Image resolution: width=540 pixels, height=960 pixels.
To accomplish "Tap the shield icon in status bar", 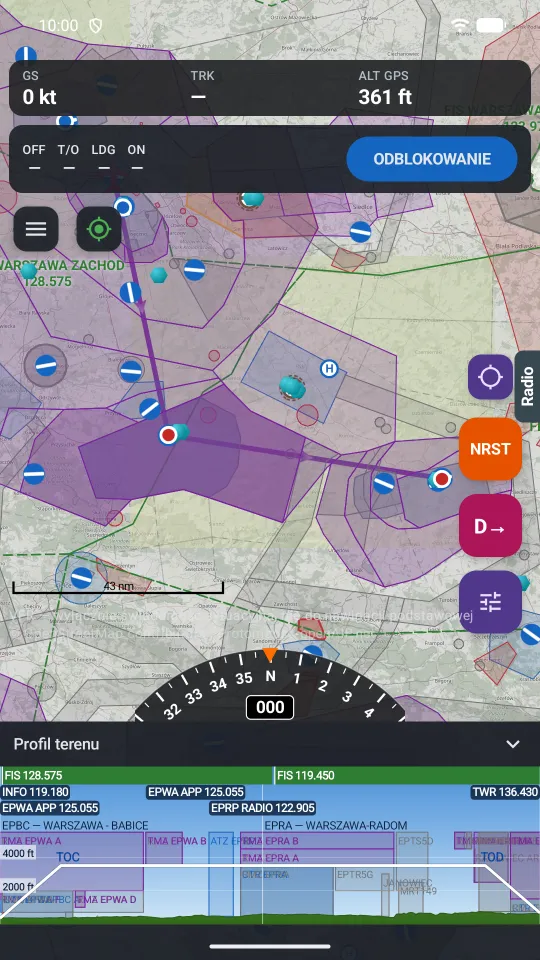I will click(x=95, y=25).
